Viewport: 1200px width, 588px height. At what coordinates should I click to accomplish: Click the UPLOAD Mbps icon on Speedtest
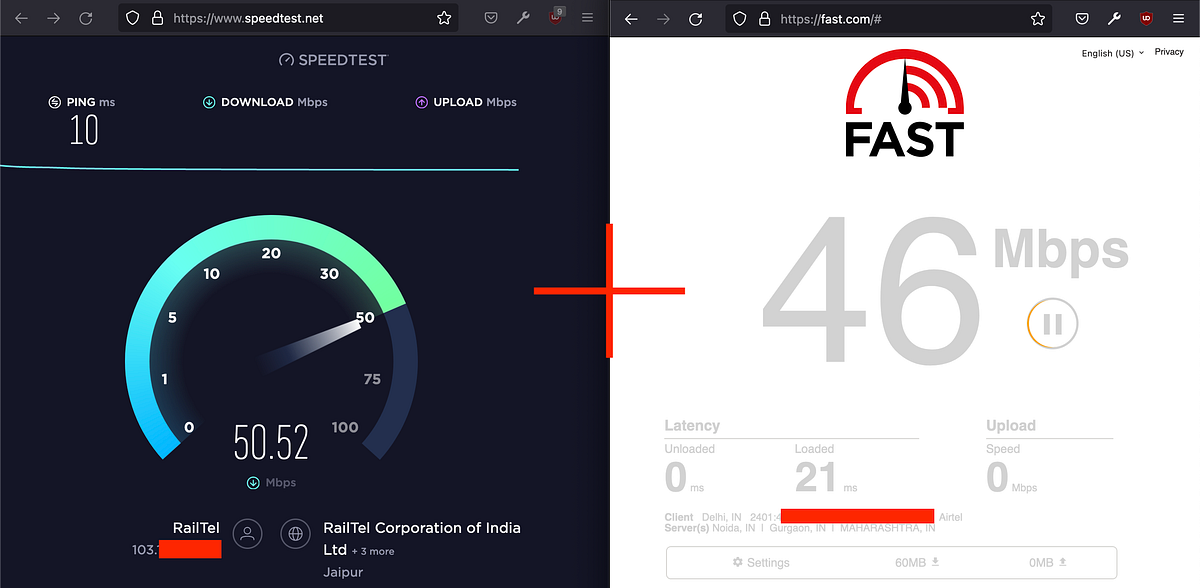point(422,102)
